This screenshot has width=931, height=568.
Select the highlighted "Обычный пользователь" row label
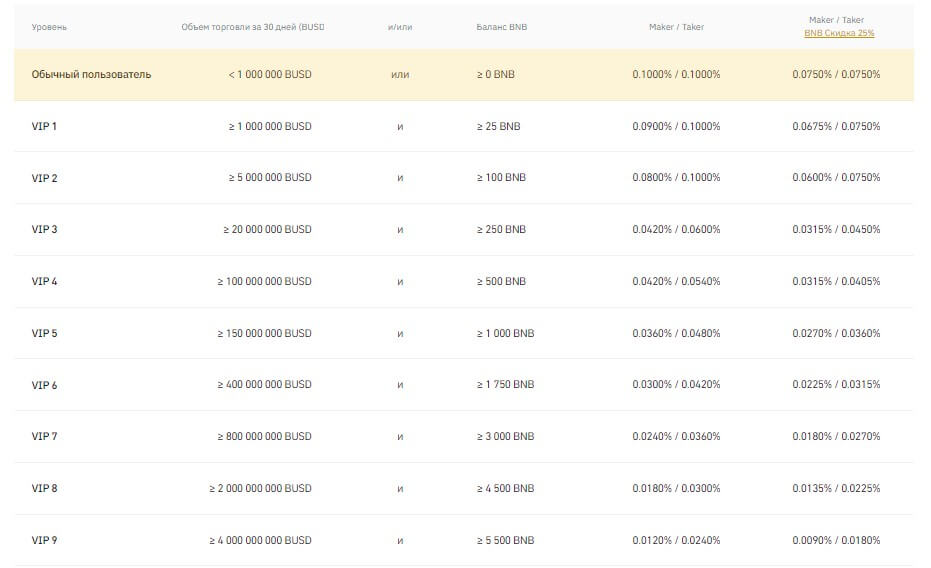tap(91, 75)
